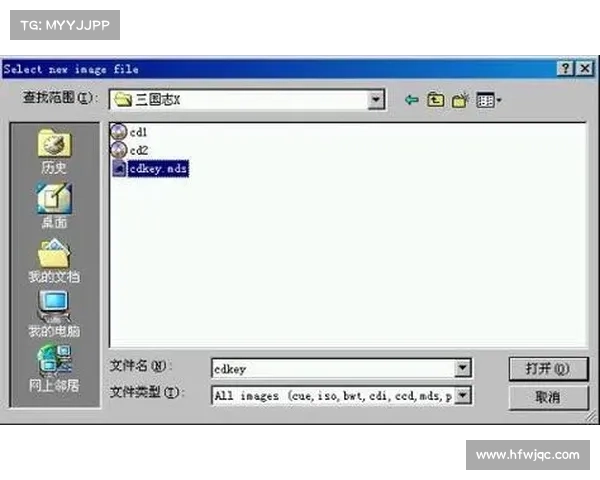The height and width of the screenshot is (480, 600).
Task: Open the 文件类型 file type dropdown
Action: click(x=463, y=395)
